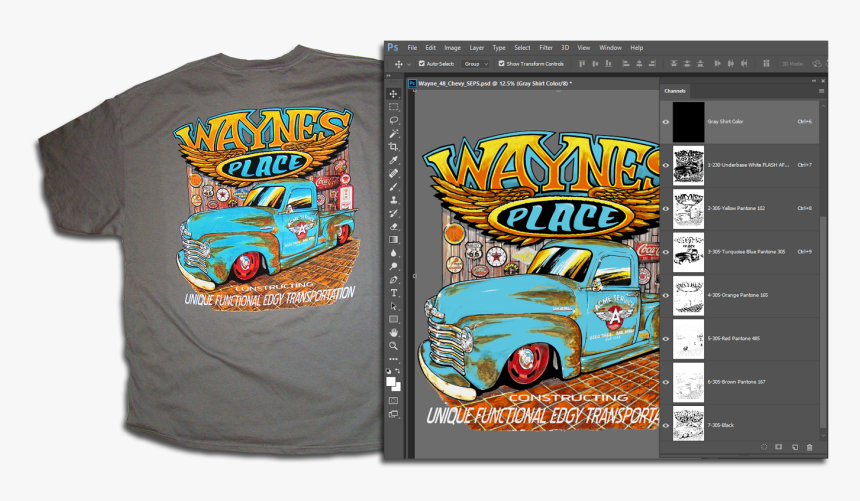Screen dimensions: 860x501
Task: Click the background color swatch
Action: point(398,387)
